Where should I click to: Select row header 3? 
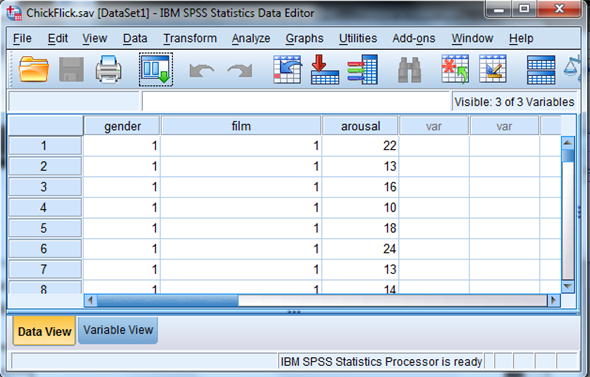pyautogui.click(x=45, y=187)
